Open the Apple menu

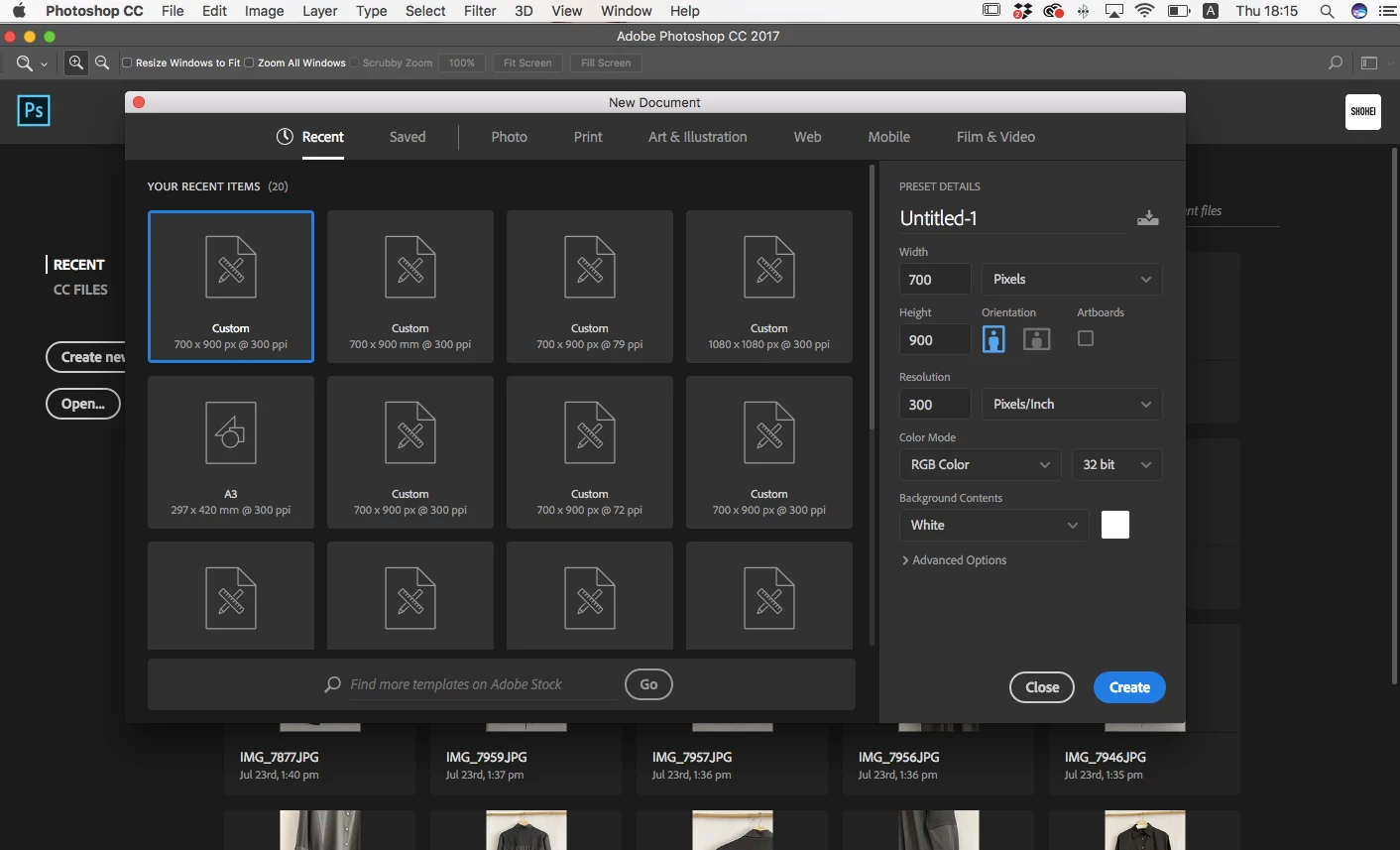[x=19, y=11]
